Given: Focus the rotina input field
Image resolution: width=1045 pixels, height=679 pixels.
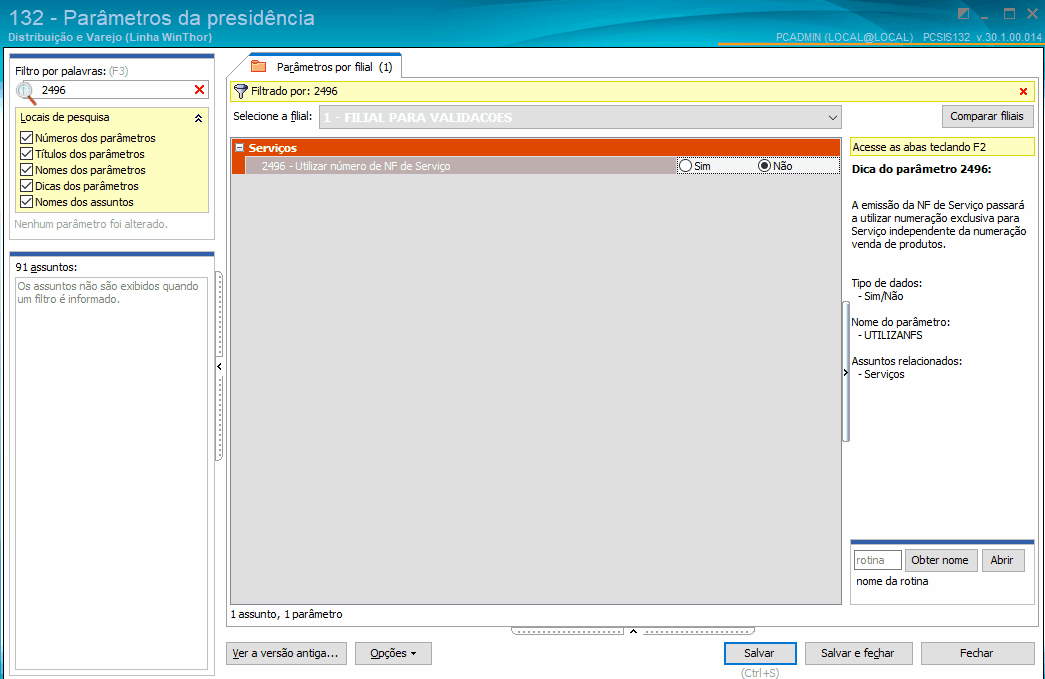Looking at the screenshot, I should [x=878, y=560].
